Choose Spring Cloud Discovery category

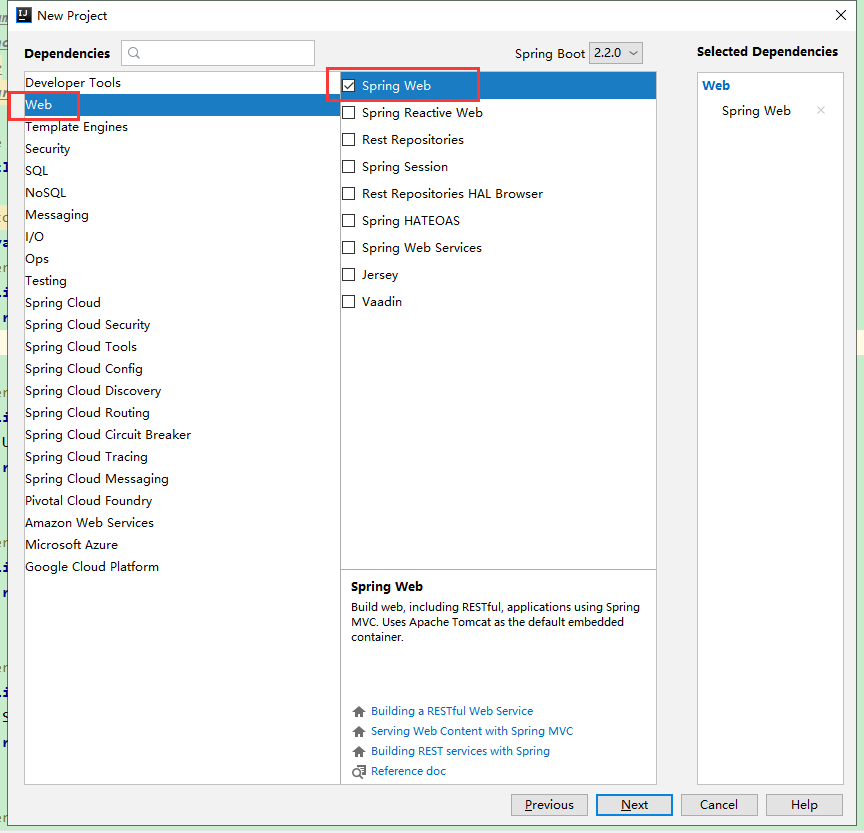182,391
